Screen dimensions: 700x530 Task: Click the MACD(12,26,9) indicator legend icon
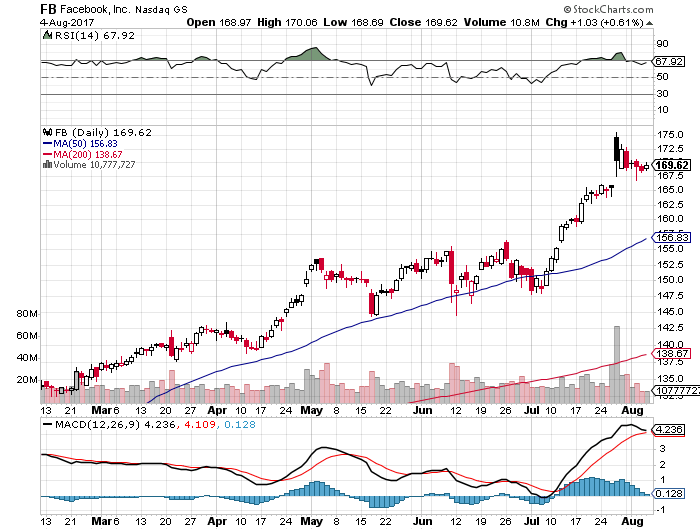[46, 425]
